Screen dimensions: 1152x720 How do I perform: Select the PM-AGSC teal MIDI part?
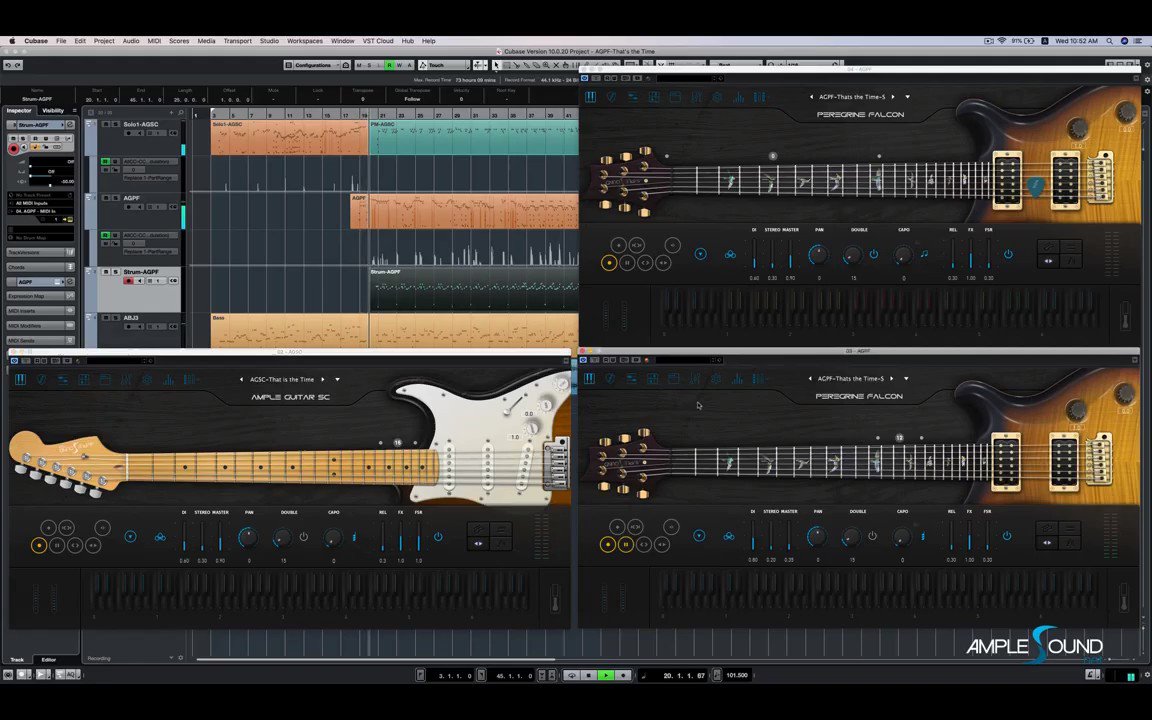click(x=473, y=137)
